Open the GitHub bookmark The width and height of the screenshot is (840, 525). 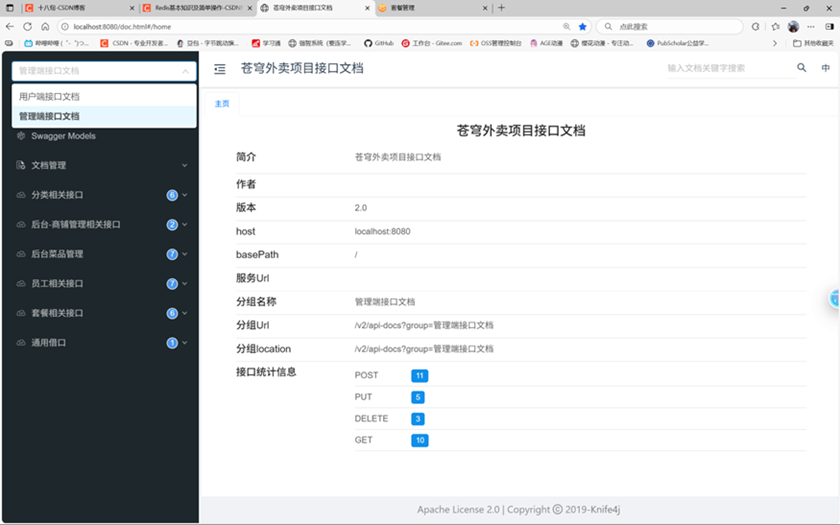pyautogui.click(x=379, y=43)
